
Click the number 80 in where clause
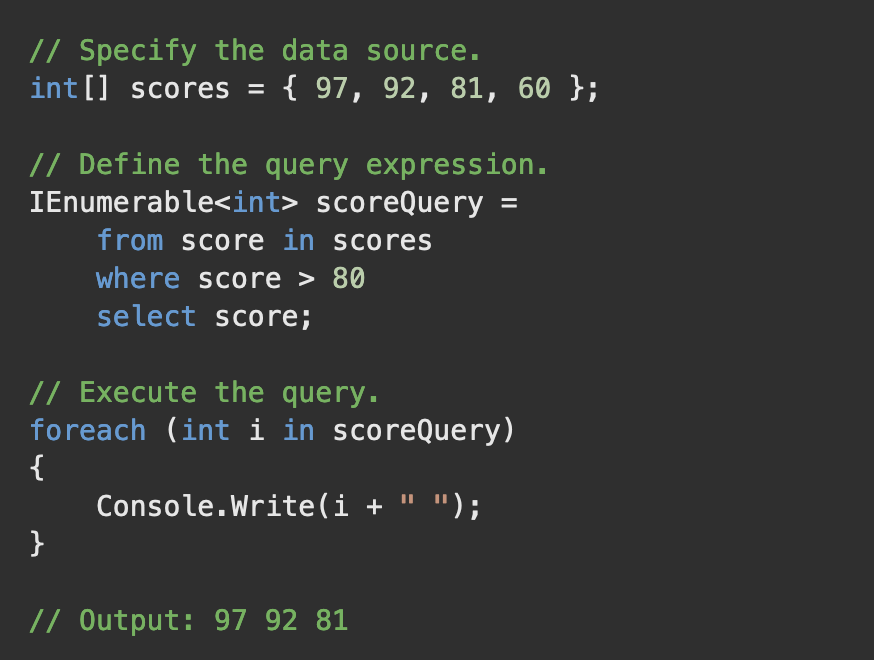click(348, 278)
